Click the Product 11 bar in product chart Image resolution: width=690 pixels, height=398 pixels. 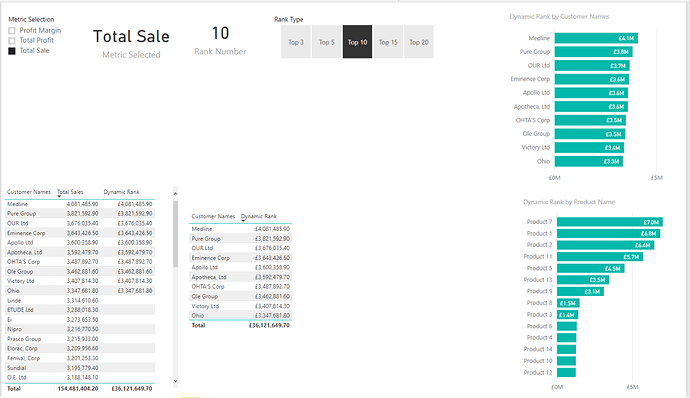(600, 257)
